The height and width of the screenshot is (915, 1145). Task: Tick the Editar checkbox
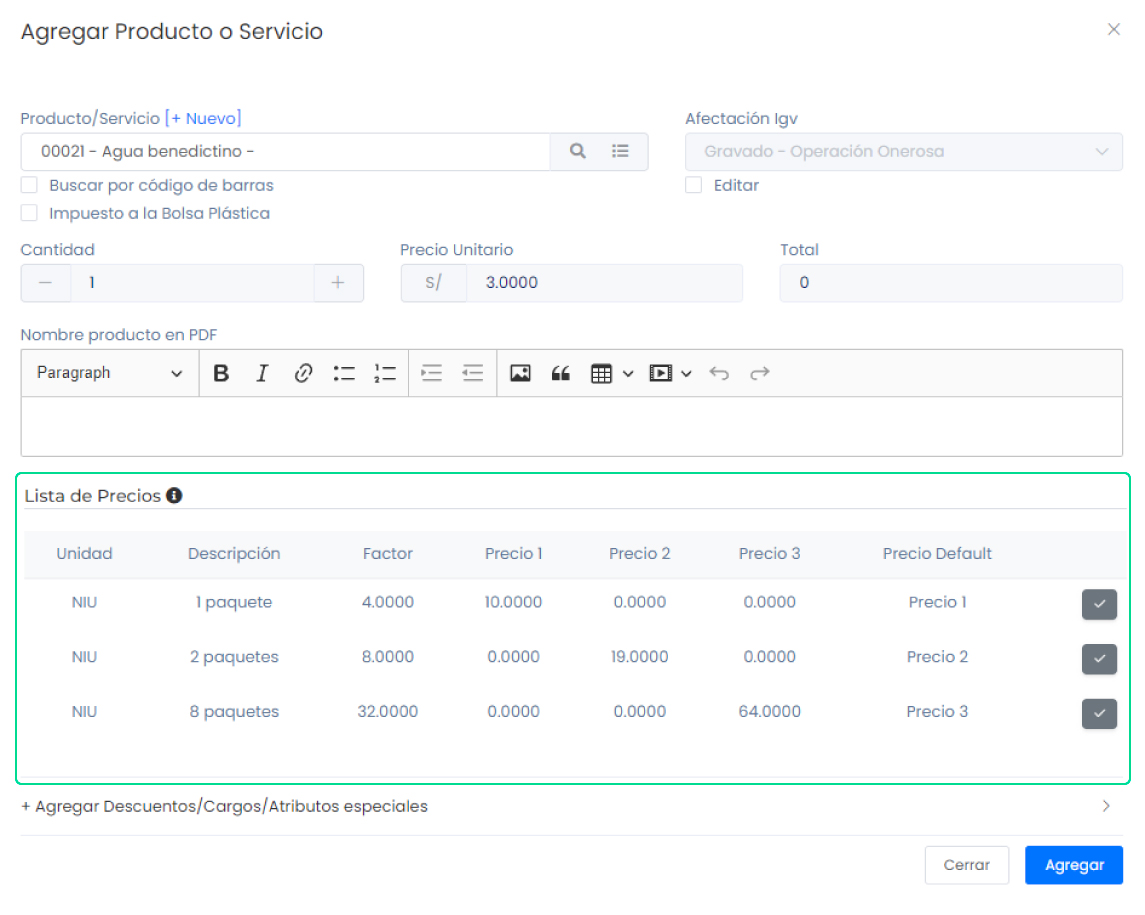(694, 185)
